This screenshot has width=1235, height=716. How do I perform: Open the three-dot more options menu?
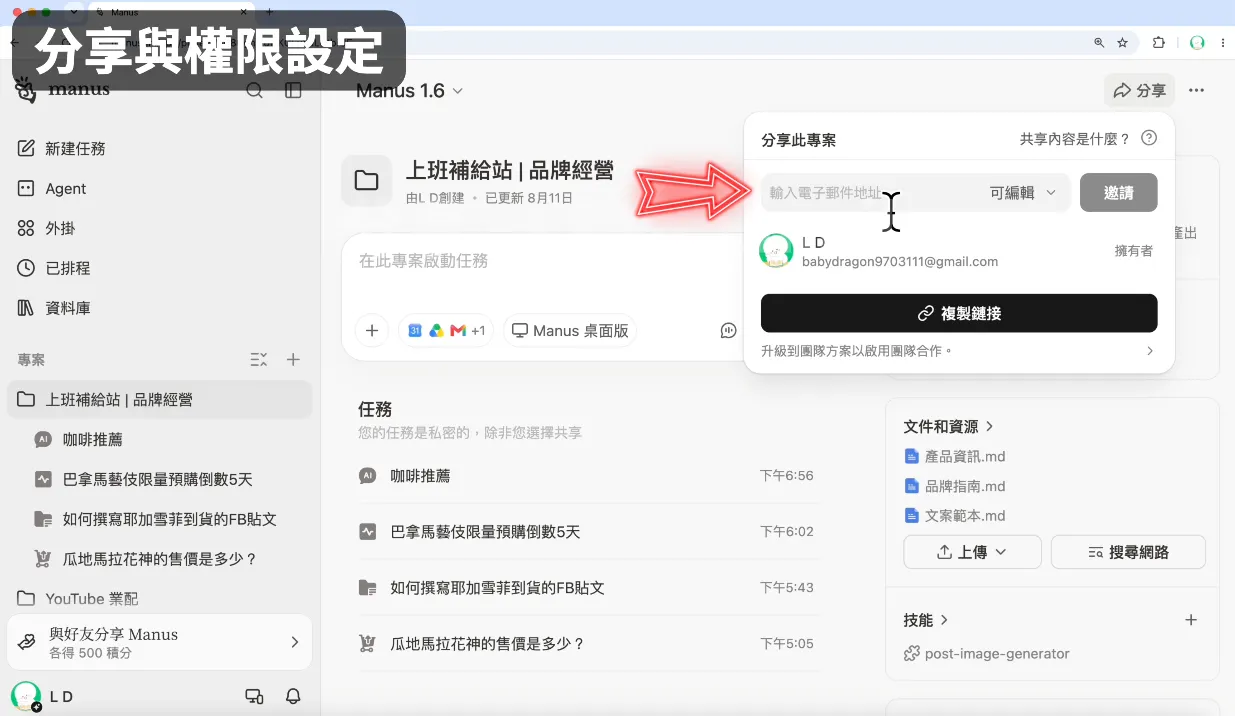(x=1196, y=91)
